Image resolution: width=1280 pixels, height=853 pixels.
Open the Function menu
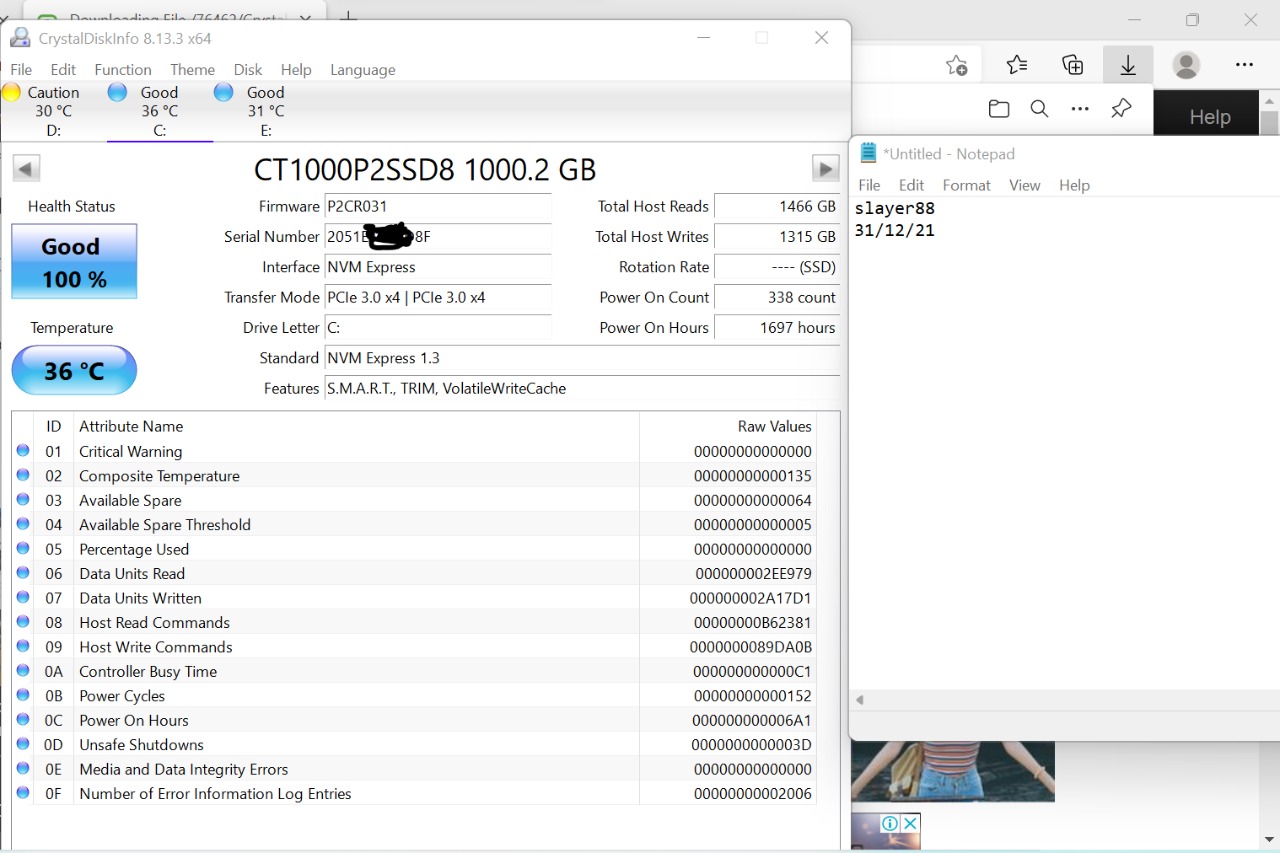tap(123, 70)
